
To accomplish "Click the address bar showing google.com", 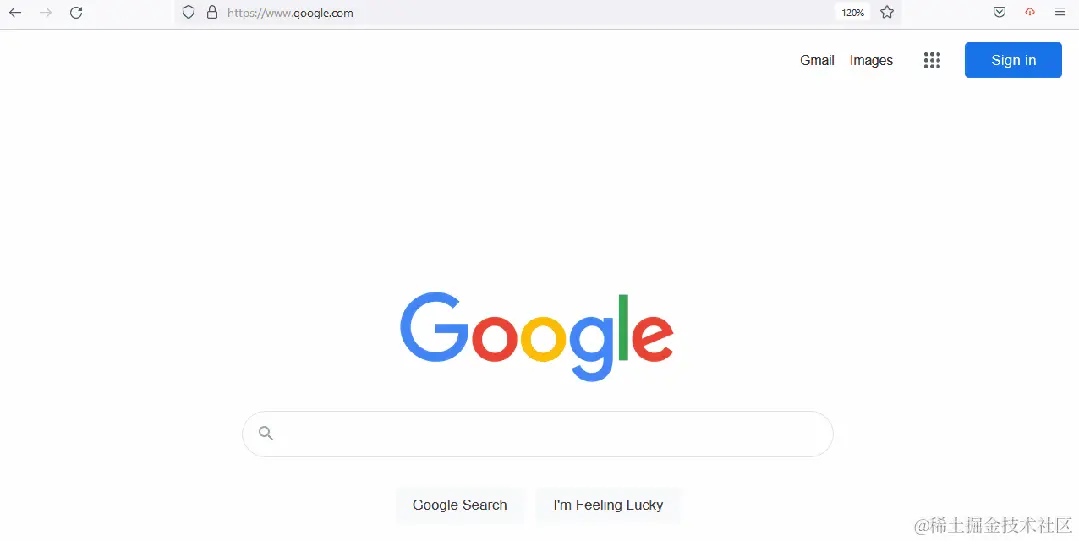I will click(523, 12).
